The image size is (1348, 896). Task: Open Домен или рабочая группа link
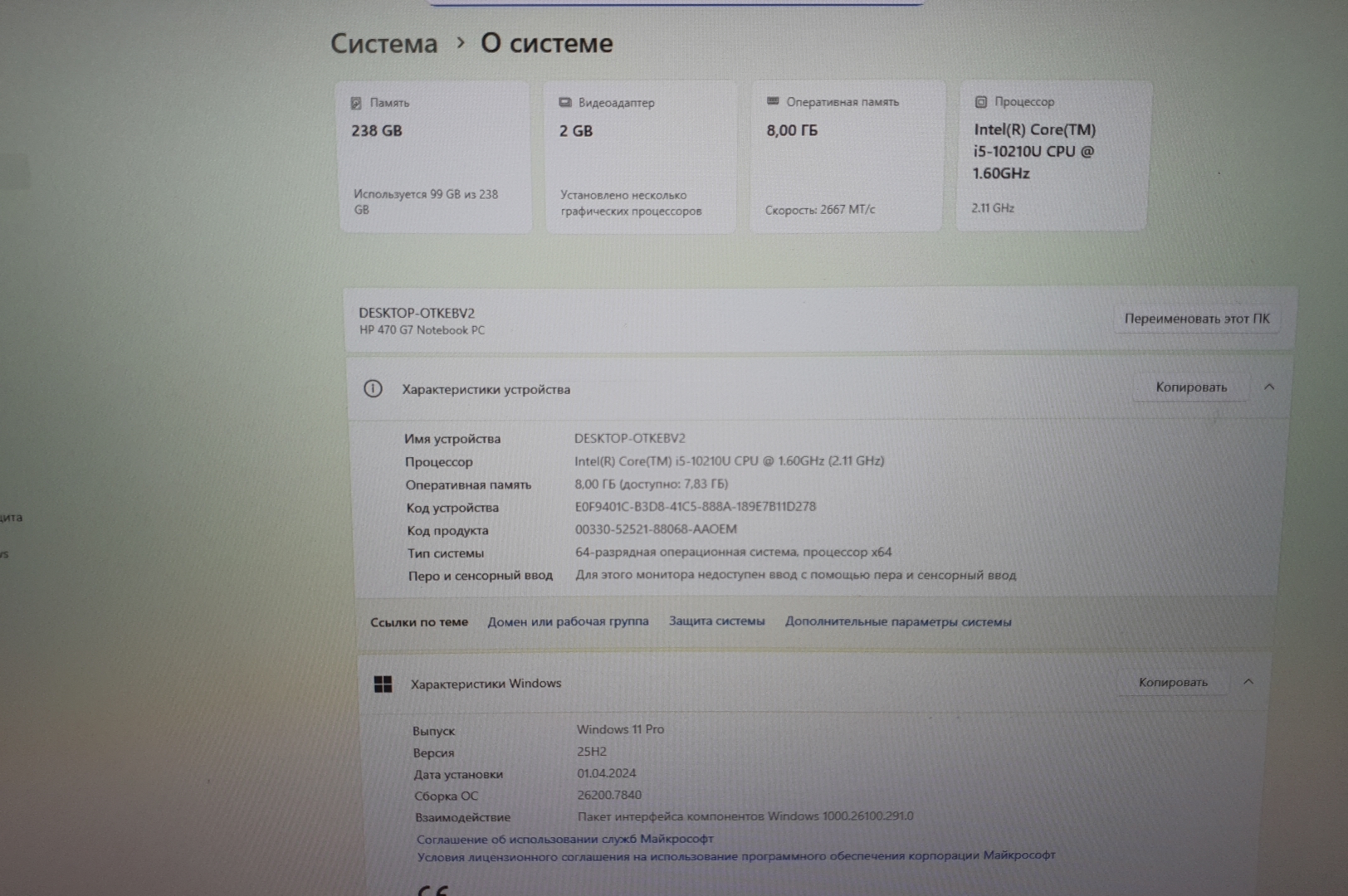pyautogui.click(x=568, y=621)
